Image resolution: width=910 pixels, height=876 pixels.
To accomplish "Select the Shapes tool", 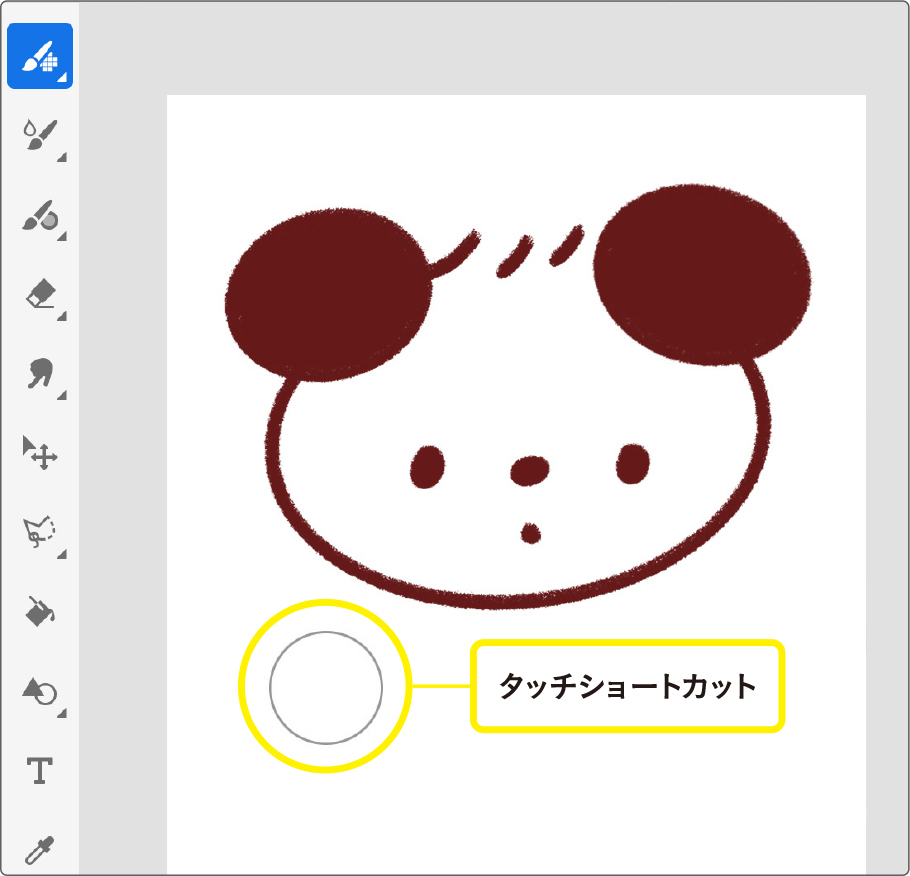I will (x=39, y=691).
